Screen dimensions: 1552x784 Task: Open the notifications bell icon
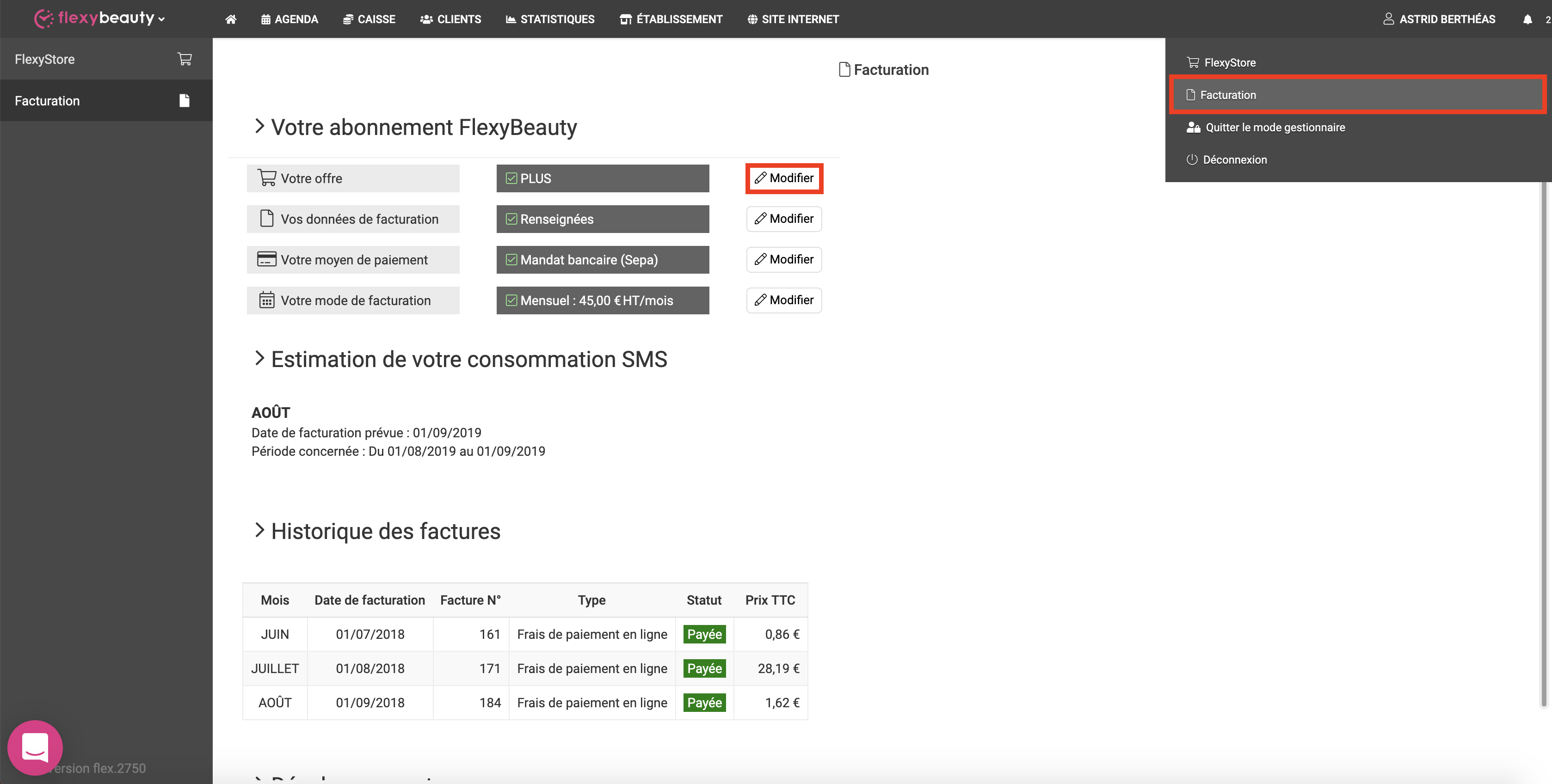pos(1527,19)
